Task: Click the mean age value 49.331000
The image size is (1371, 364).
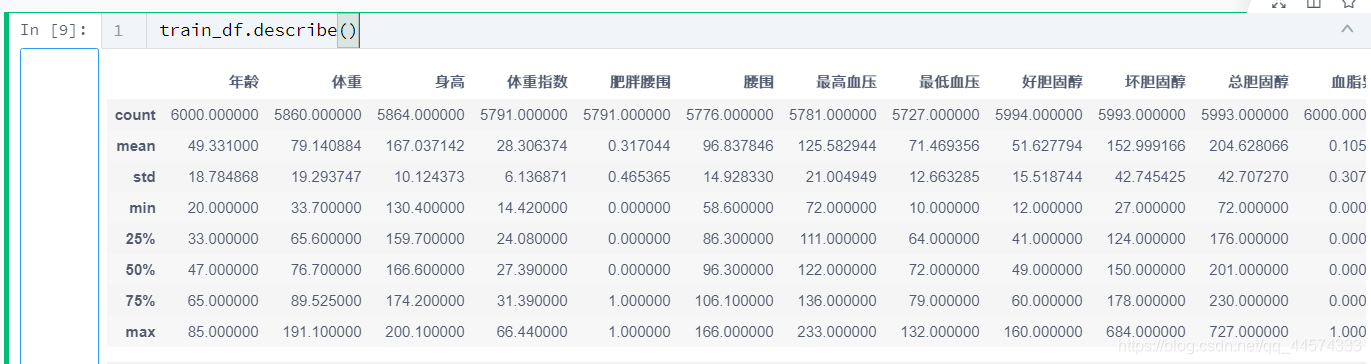Action: tap(223, 146)
